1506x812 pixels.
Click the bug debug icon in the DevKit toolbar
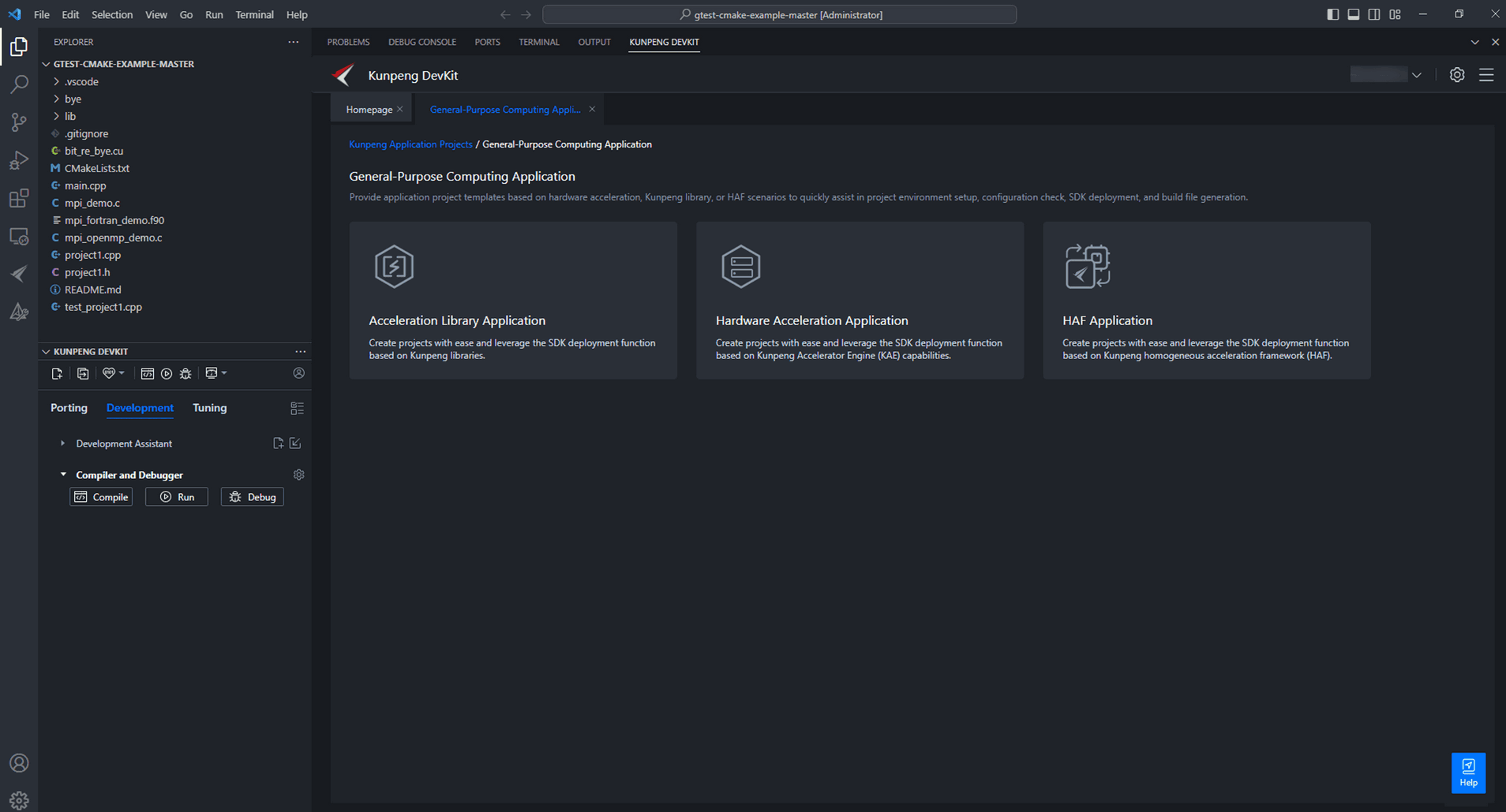coord(185,373)
